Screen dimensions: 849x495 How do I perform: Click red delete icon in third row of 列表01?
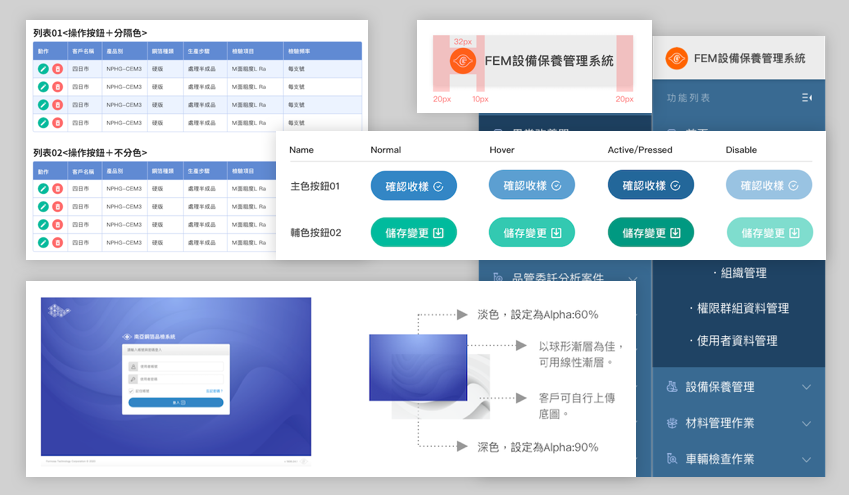click(x=57, y=105)
